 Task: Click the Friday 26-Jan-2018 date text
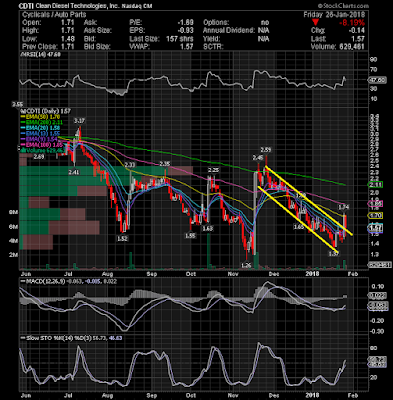tap(334, 15)
